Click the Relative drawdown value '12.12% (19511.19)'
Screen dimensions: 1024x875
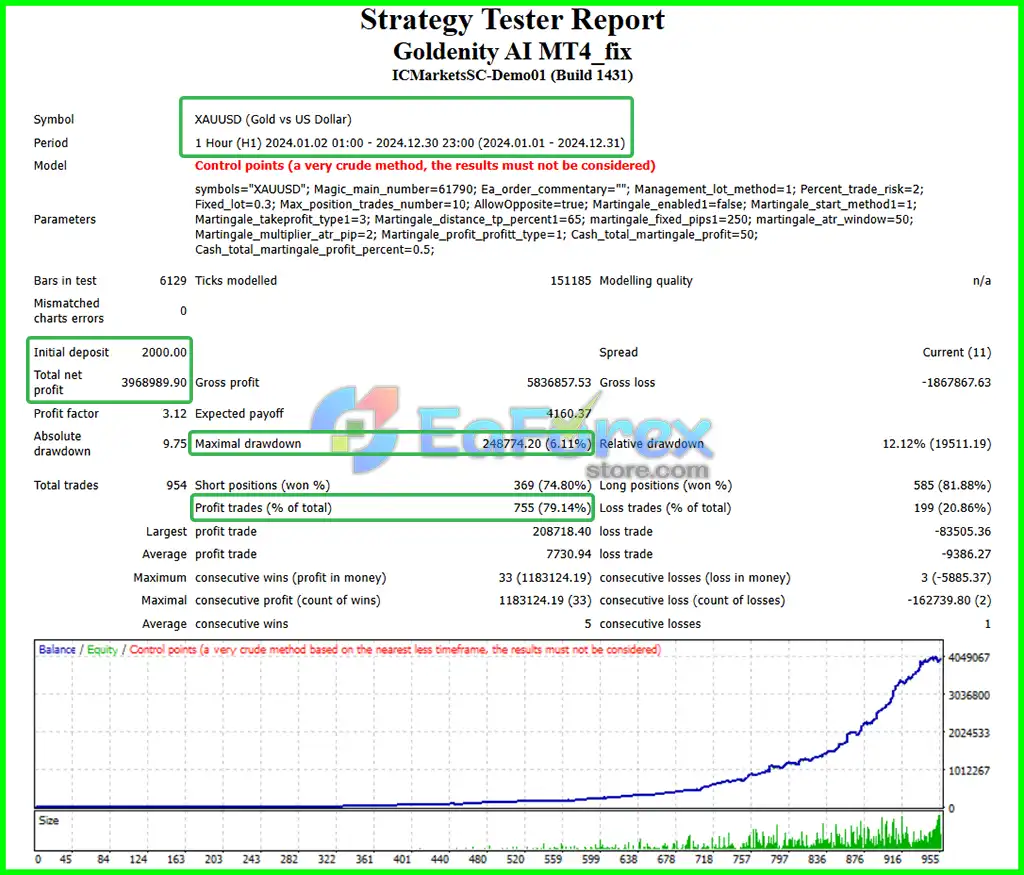[936, 444]
